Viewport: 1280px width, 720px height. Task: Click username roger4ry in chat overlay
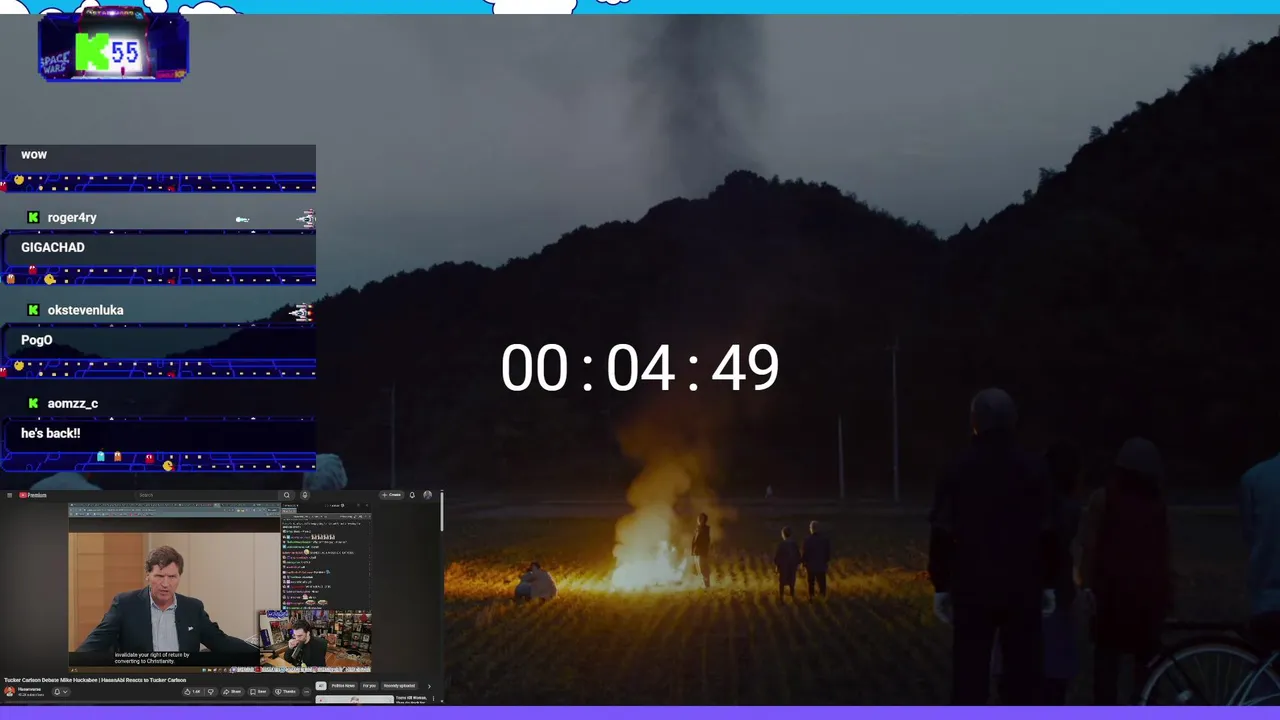(x=72, y=217)
